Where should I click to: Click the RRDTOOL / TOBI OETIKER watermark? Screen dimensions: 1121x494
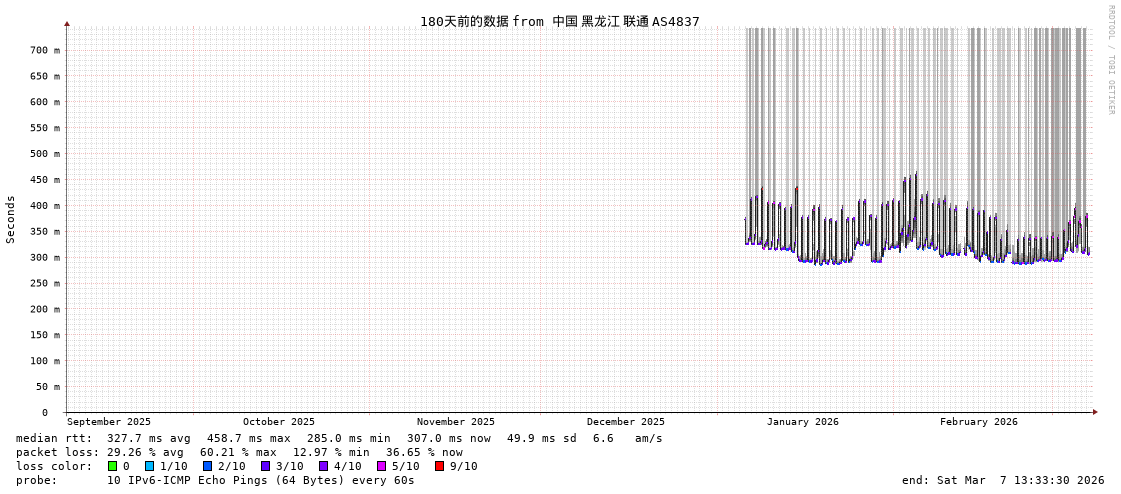pos(1110,60)
